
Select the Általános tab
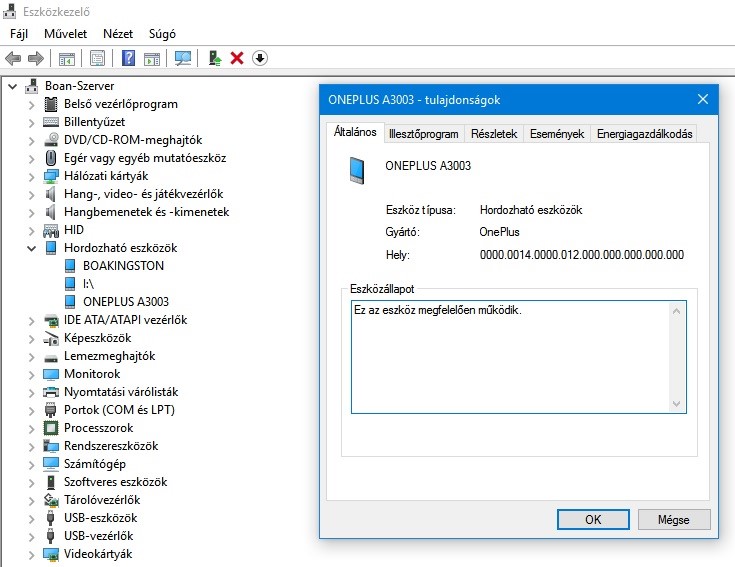pos(355,132)
